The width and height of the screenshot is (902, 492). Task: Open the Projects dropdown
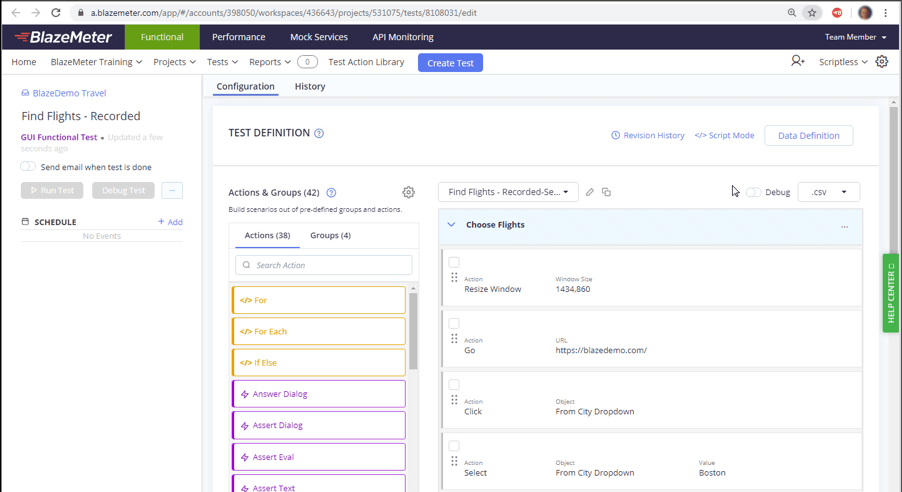coord(174,62)
